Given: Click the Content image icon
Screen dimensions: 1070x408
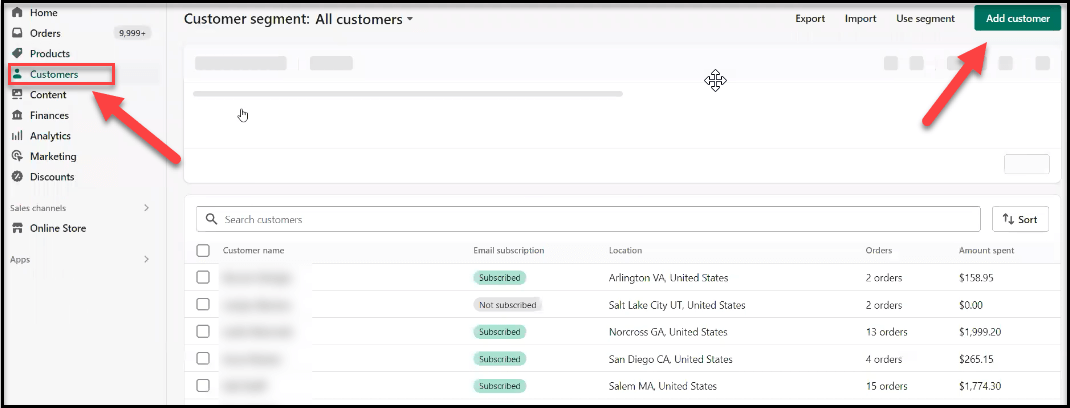Looking at the screenshot, I should (18, 95).
